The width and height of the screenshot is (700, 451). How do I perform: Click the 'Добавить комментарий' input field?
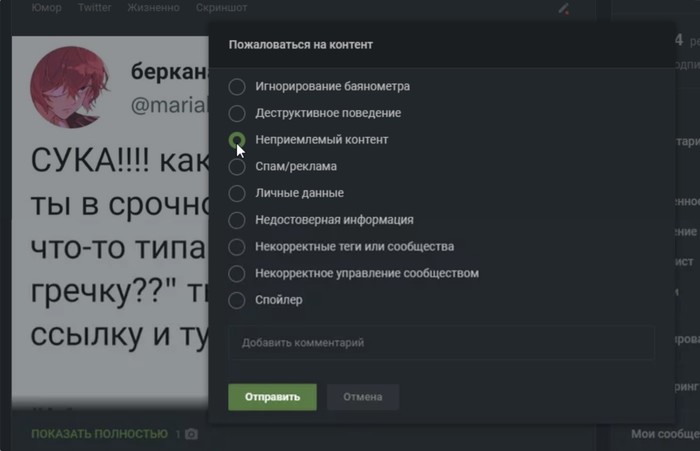tap(441, 342)
